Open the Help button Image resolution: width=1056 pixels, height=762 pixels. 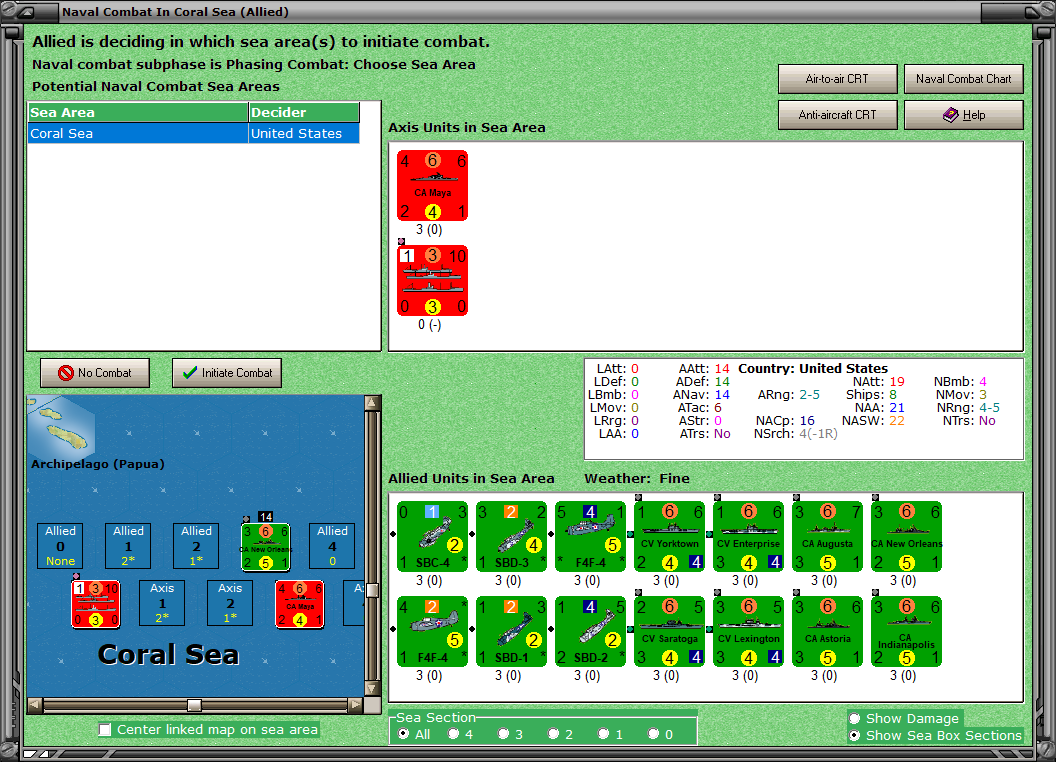coord(964,115)
